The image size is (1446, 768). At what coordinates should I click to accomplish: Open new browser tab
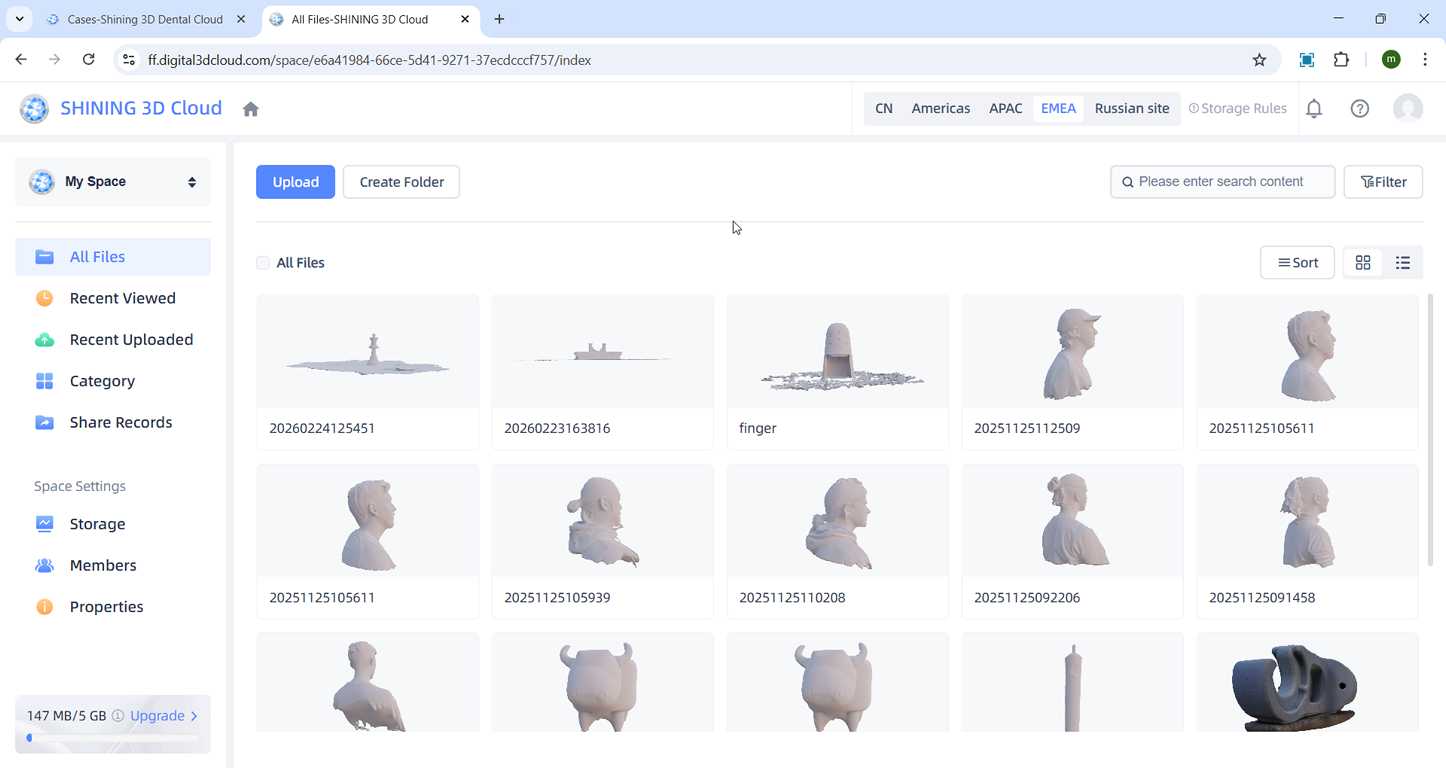(499, 19)
